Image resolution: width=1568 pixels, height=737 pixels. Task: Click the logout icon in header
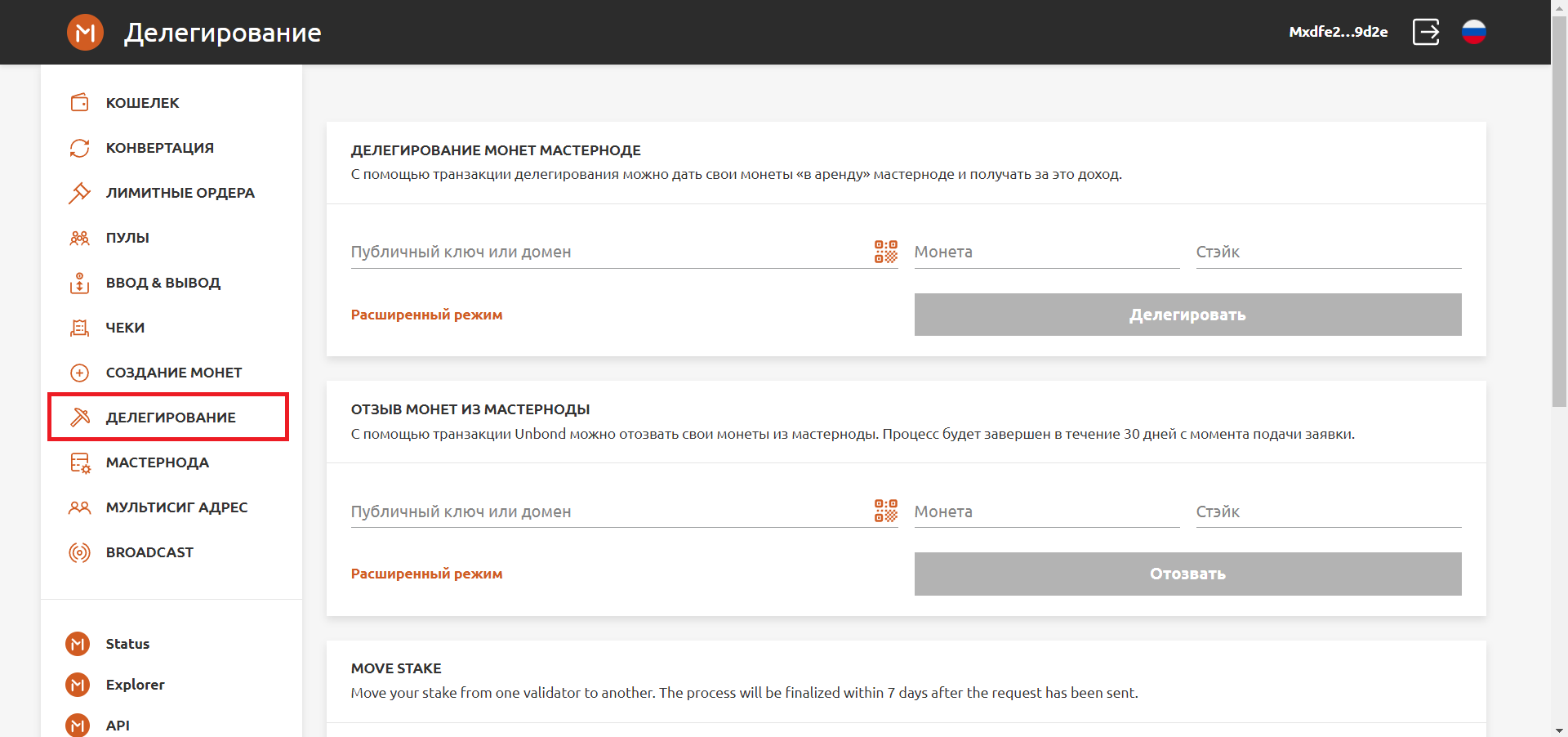click(1426, 33)
